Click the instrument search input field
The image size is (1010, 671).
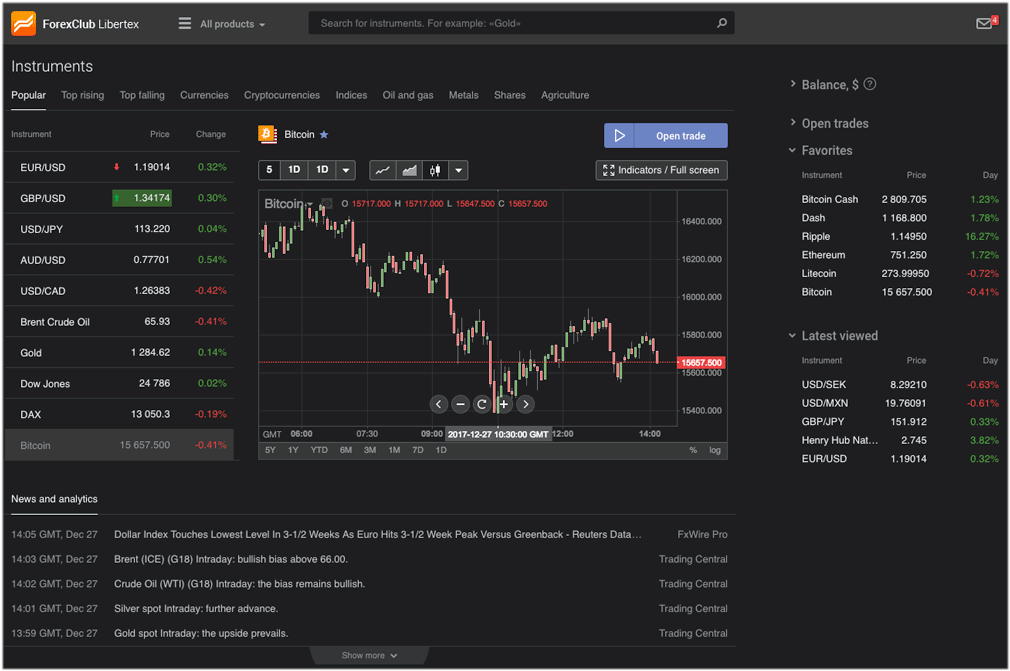coord(510,23)
